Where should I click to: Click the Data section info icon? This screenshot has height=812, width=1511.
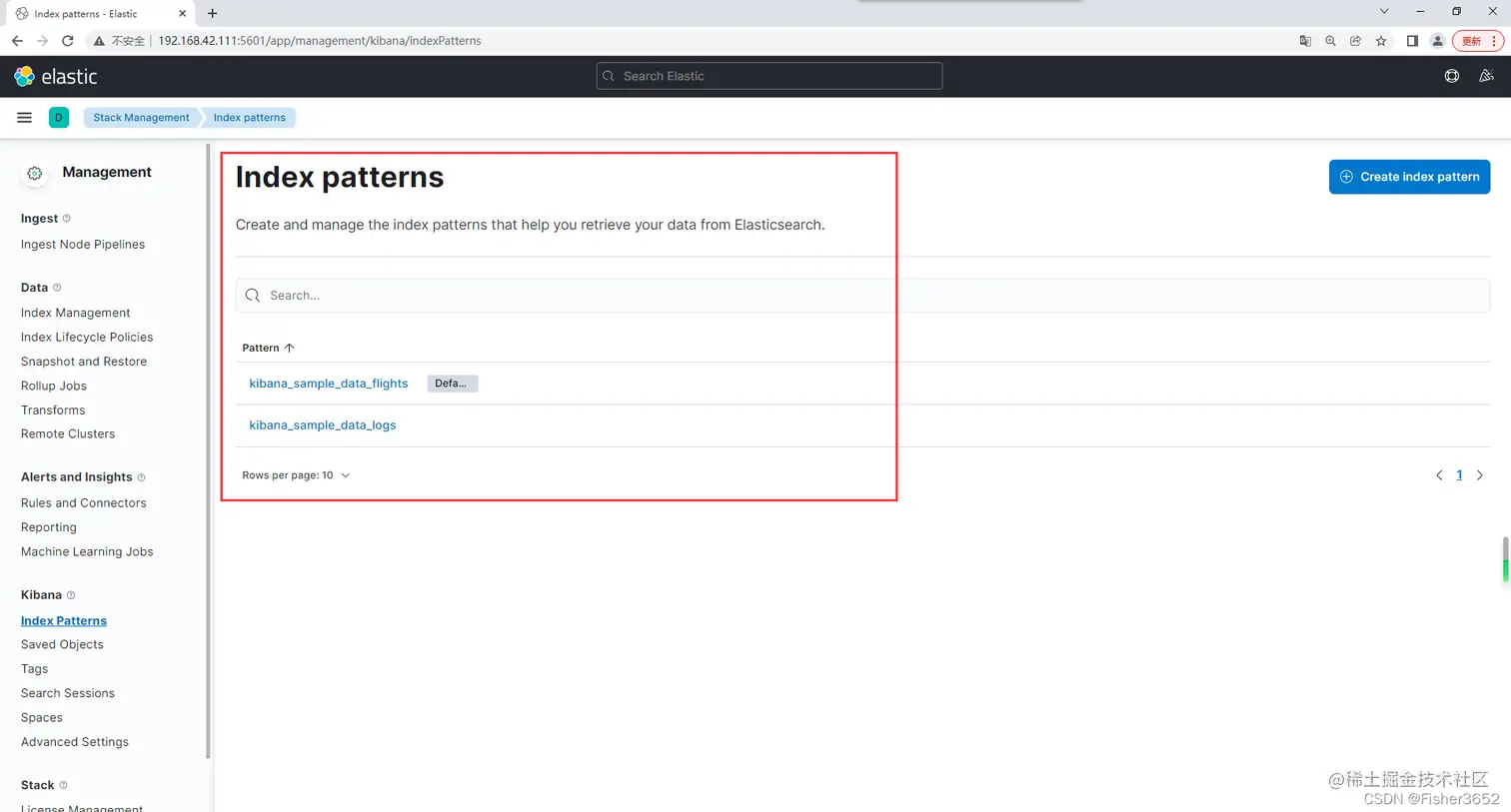57,287
